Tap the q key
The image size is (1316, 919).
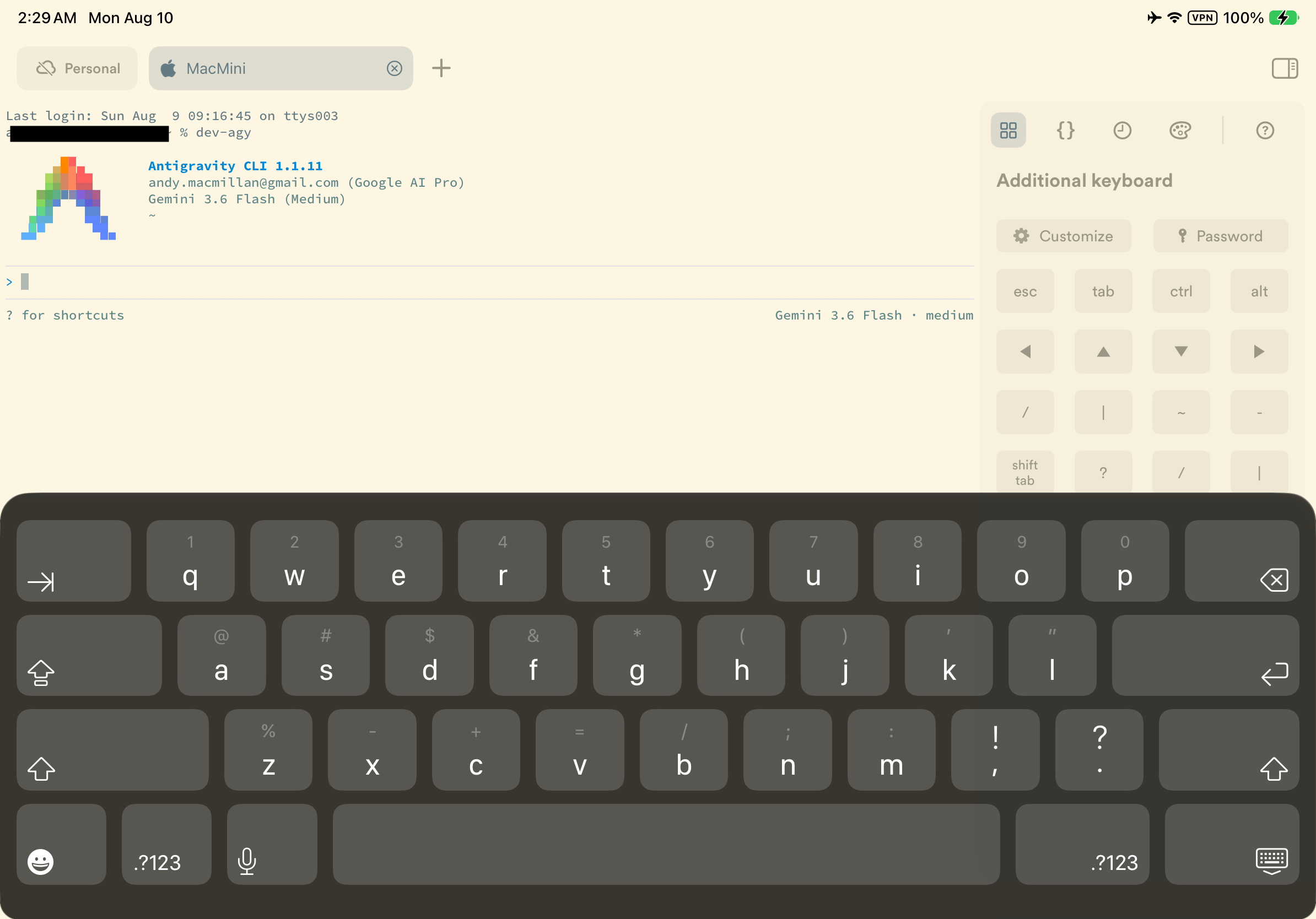(x=190, y=561)
